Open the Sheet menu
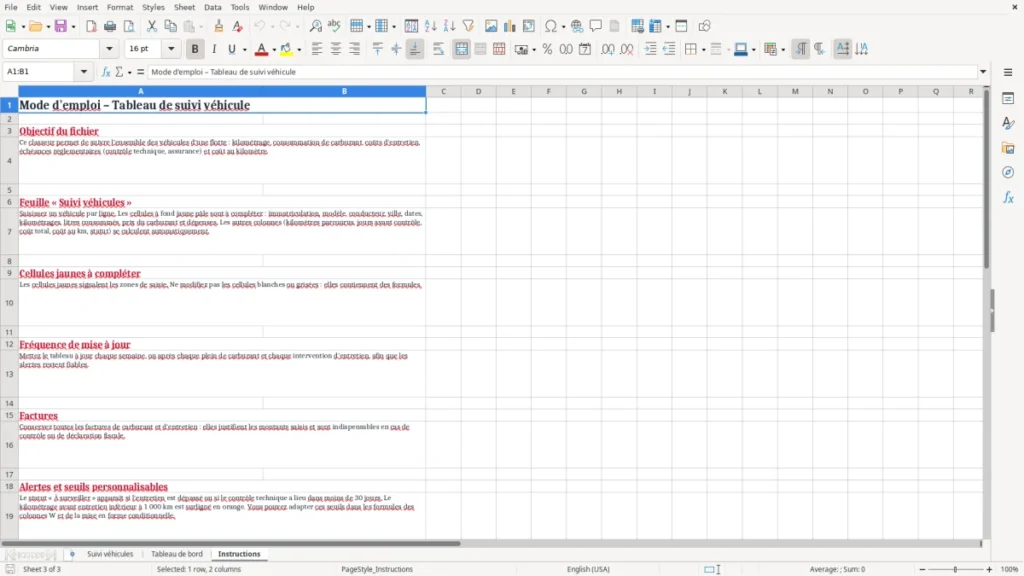Screen dimensions: 1024x576 tap(184, 7)
